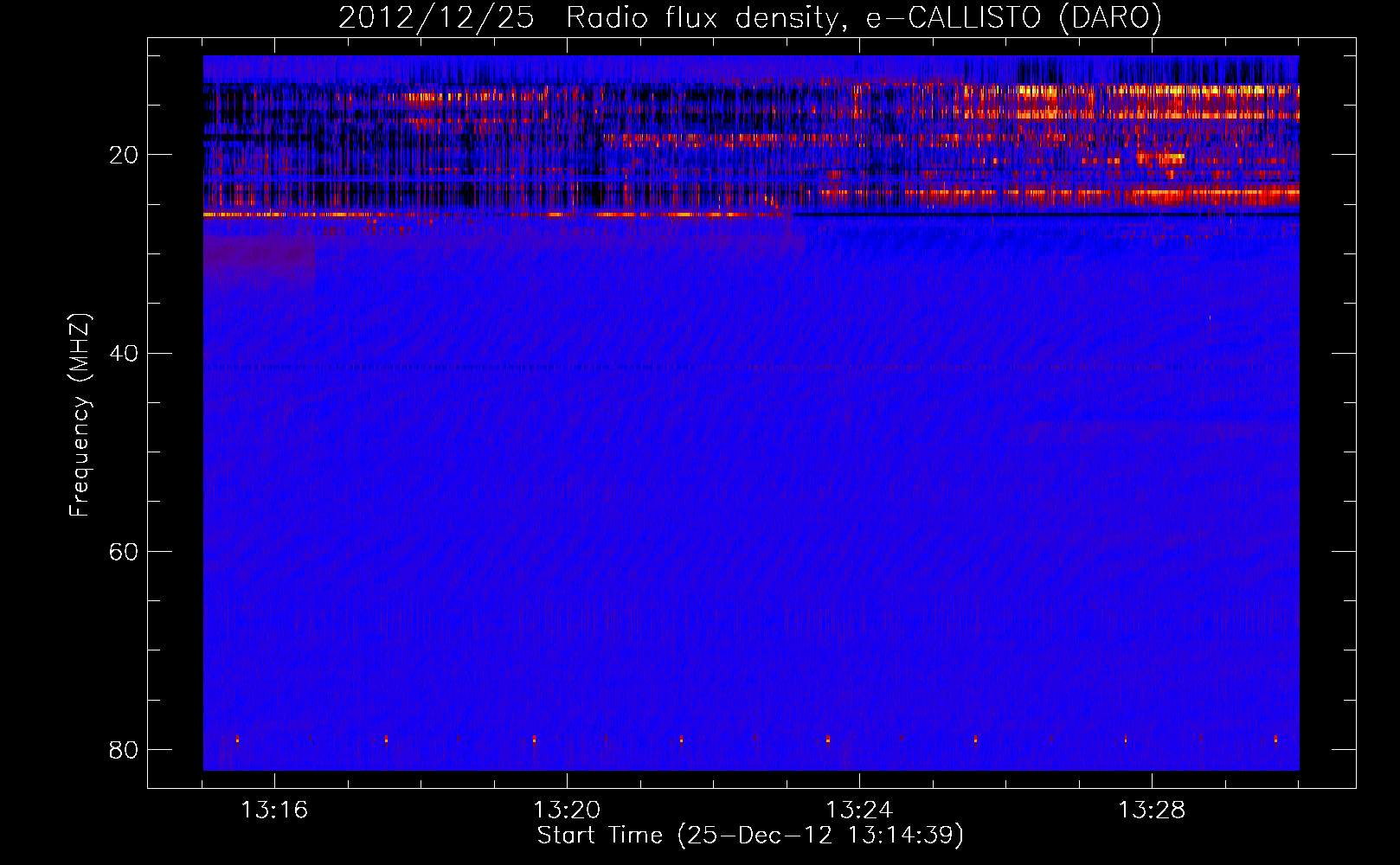
Task: Click the 13:20 time tick label
Action: click(x=567, y=810)
